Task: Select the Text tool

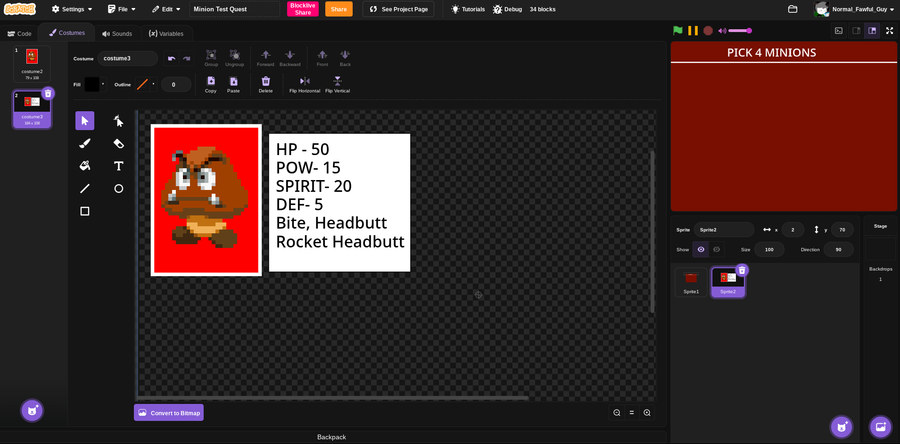Action: pos(119,166)
